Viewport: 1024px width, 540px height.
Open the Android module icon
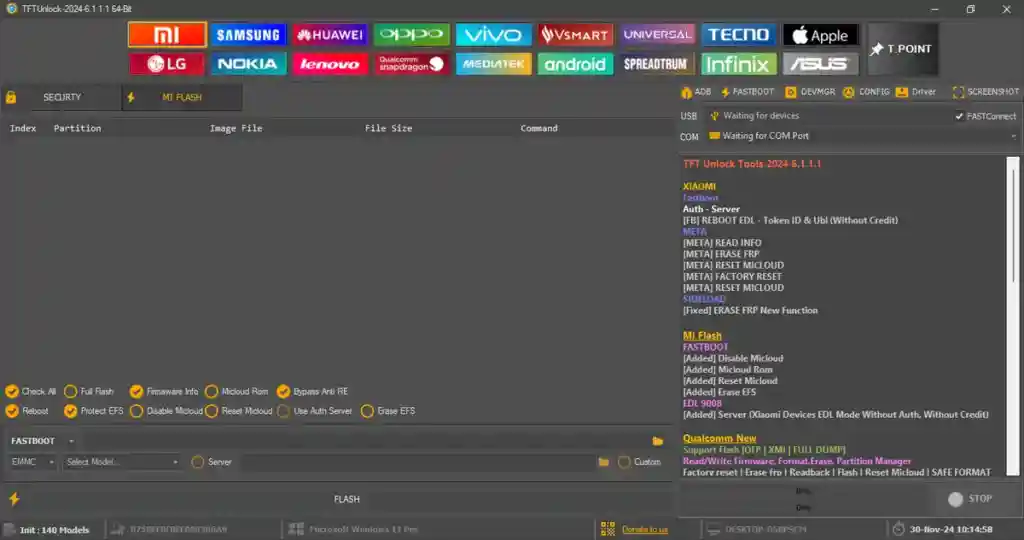(575, 64)
